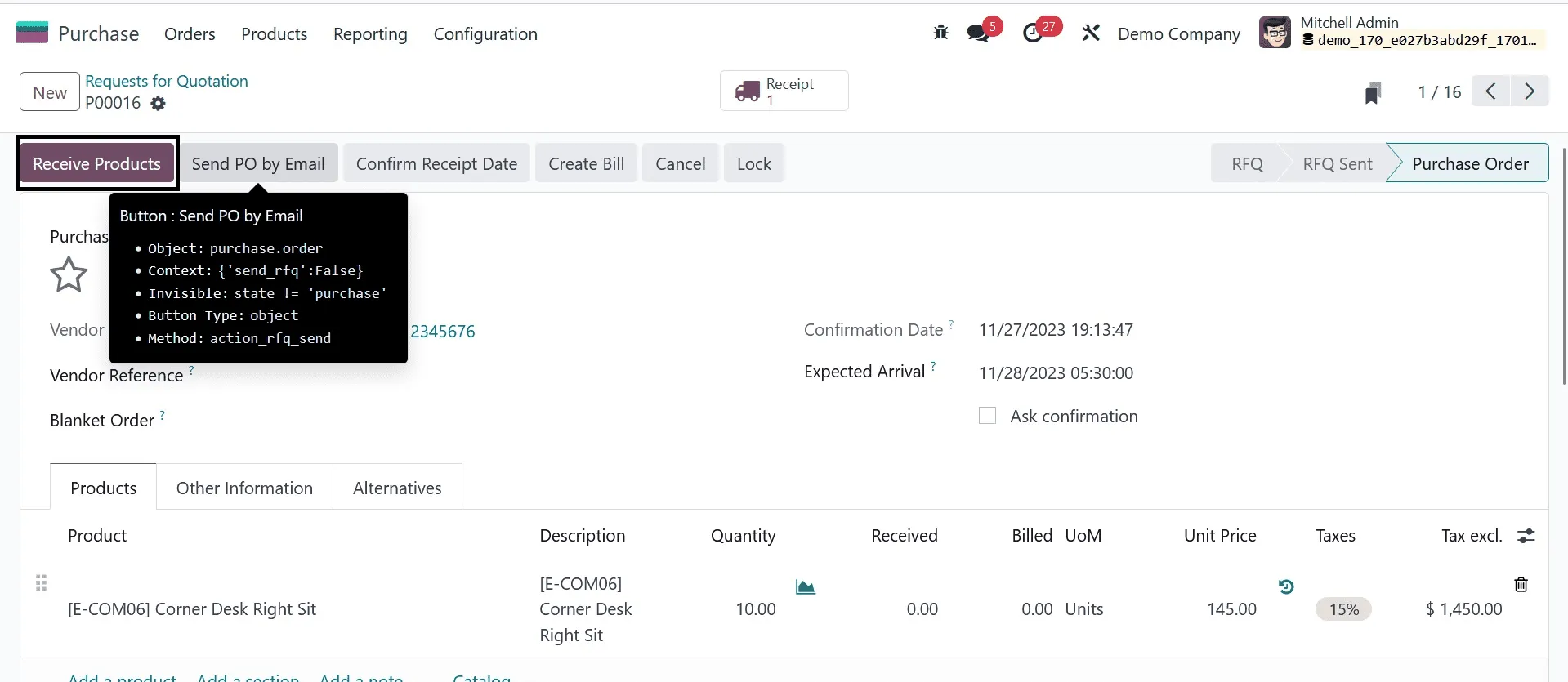The image size is (1568, 682).
Task: Click the Cancel button
Action: click(681, 163)
